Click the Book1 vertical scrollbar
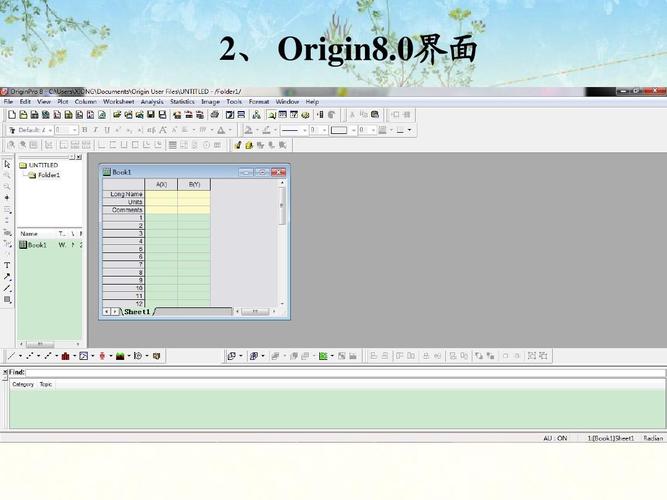 coord(282,243)
